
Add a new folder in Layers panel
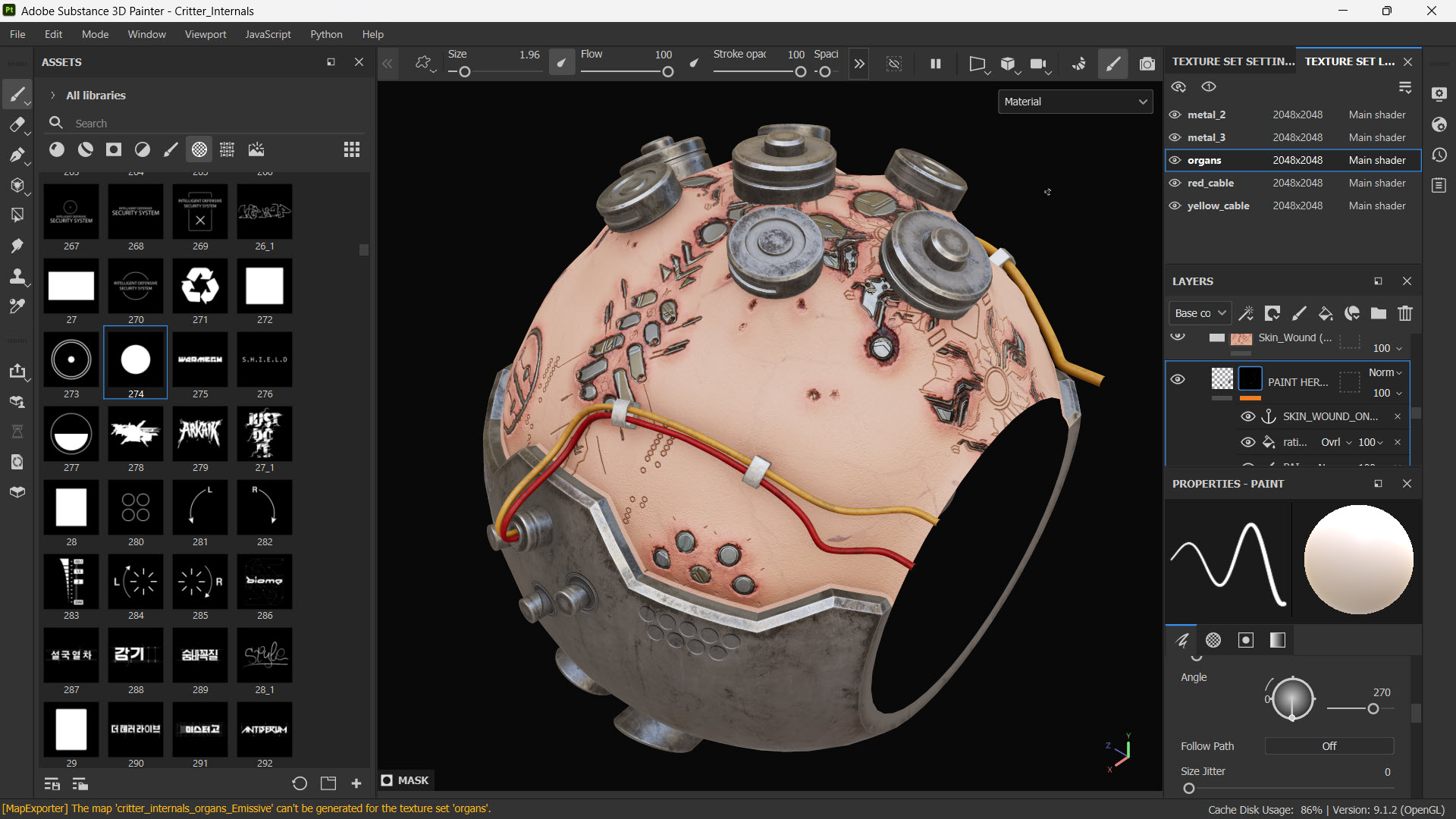(x=1379, y=313)
